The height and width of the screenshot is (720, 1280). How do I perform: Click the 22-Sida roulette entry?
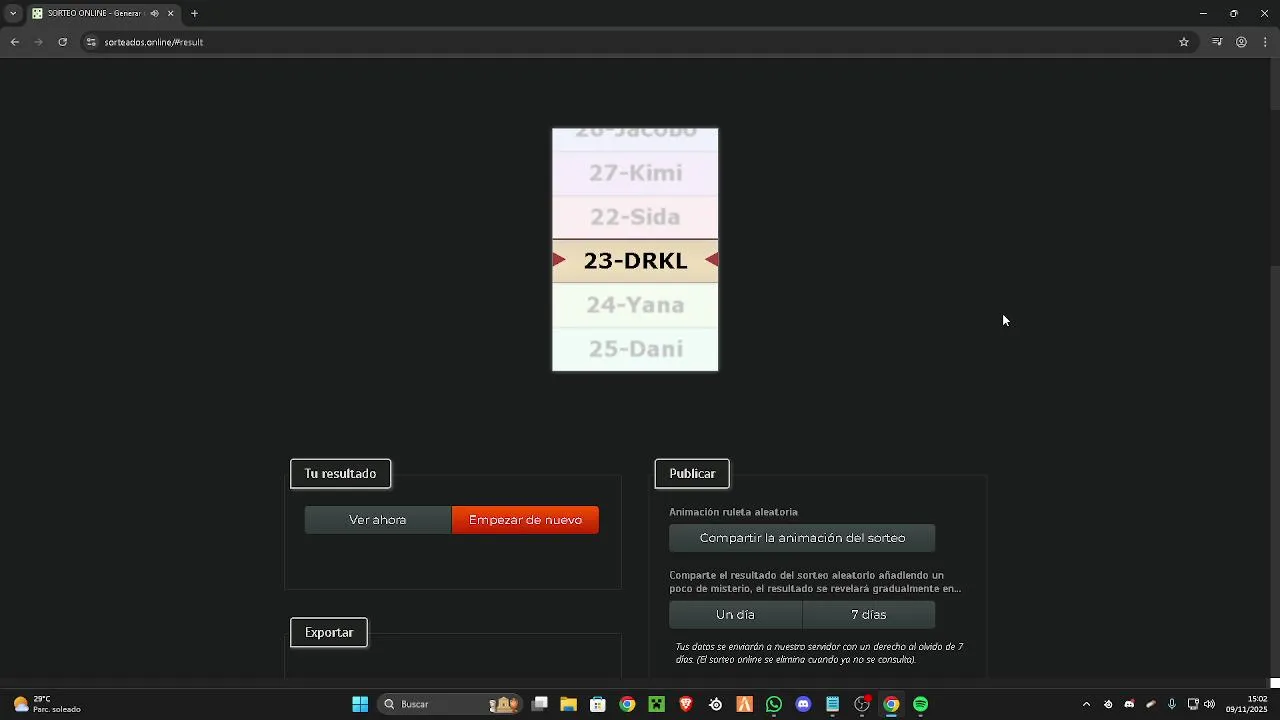(x=635, y=217)
